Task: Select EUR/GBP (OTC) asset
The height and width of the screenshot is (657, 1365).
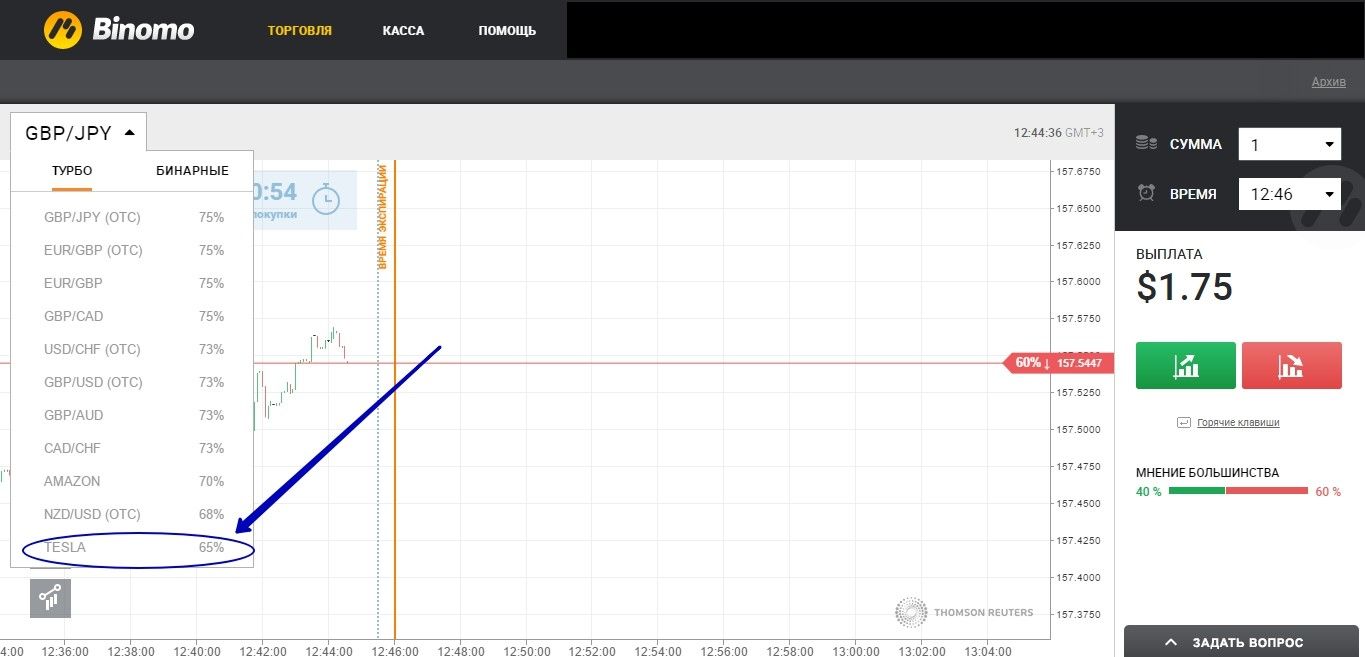Action: [x=132, y=250]
